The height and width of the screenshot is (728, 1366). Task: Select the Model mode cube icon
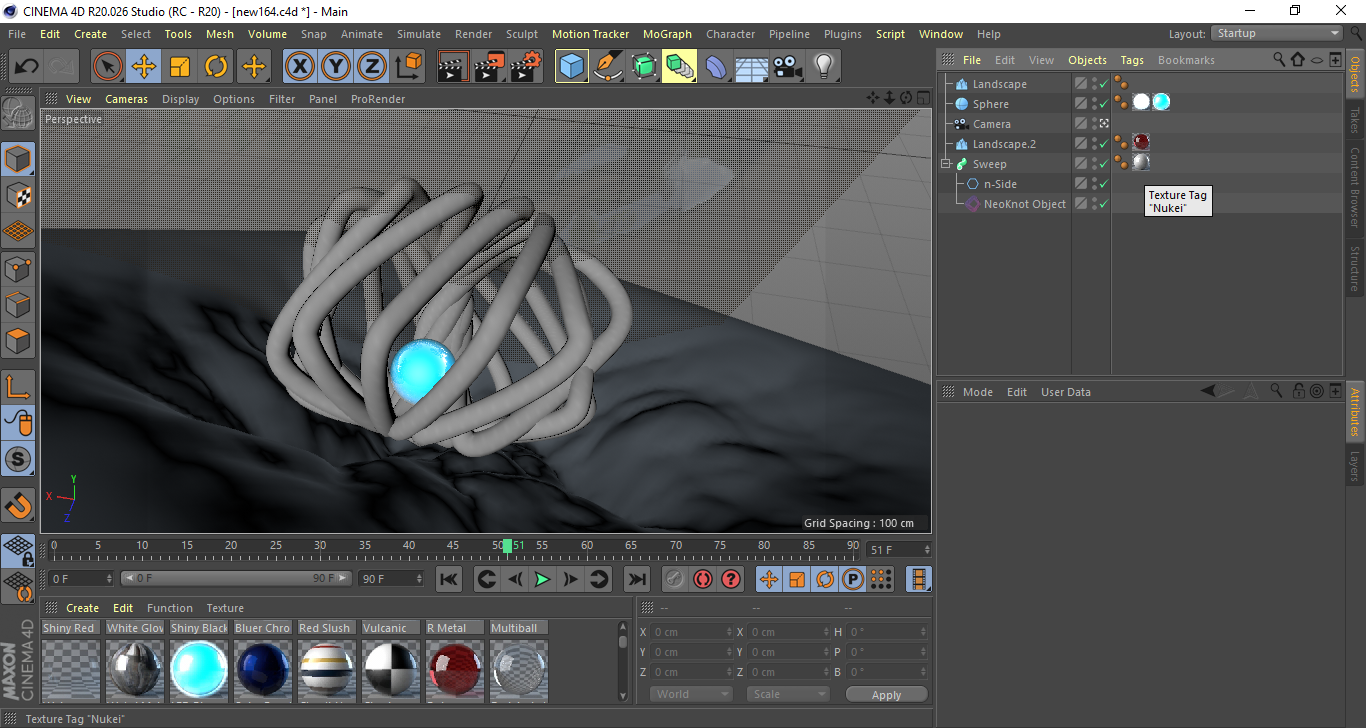[18, 159]
